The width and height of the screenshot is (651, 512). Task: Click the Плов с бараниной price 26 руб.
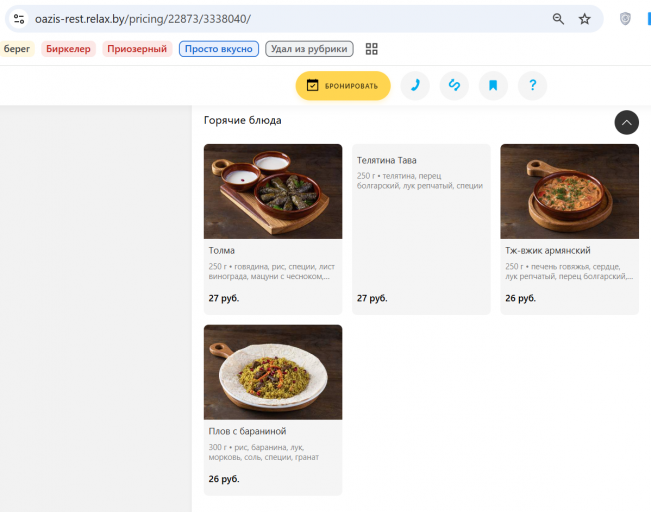(x=224, y=479)
